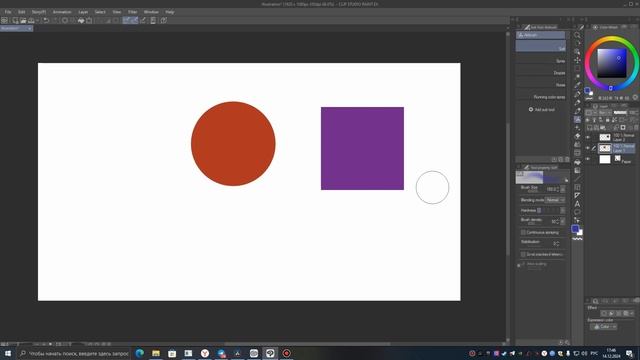
Task: Open the File menu
Action: pyautogui.click(x=8, y=12)
